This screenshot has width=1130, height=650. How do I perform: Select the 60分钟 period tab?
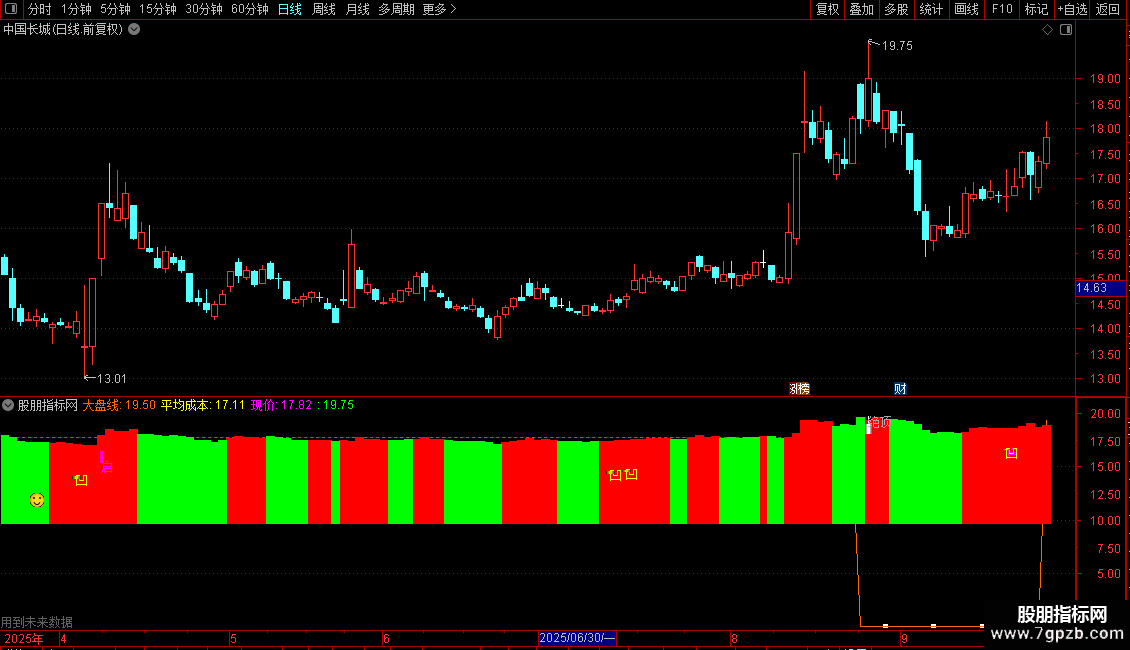[x=249, y=9]
